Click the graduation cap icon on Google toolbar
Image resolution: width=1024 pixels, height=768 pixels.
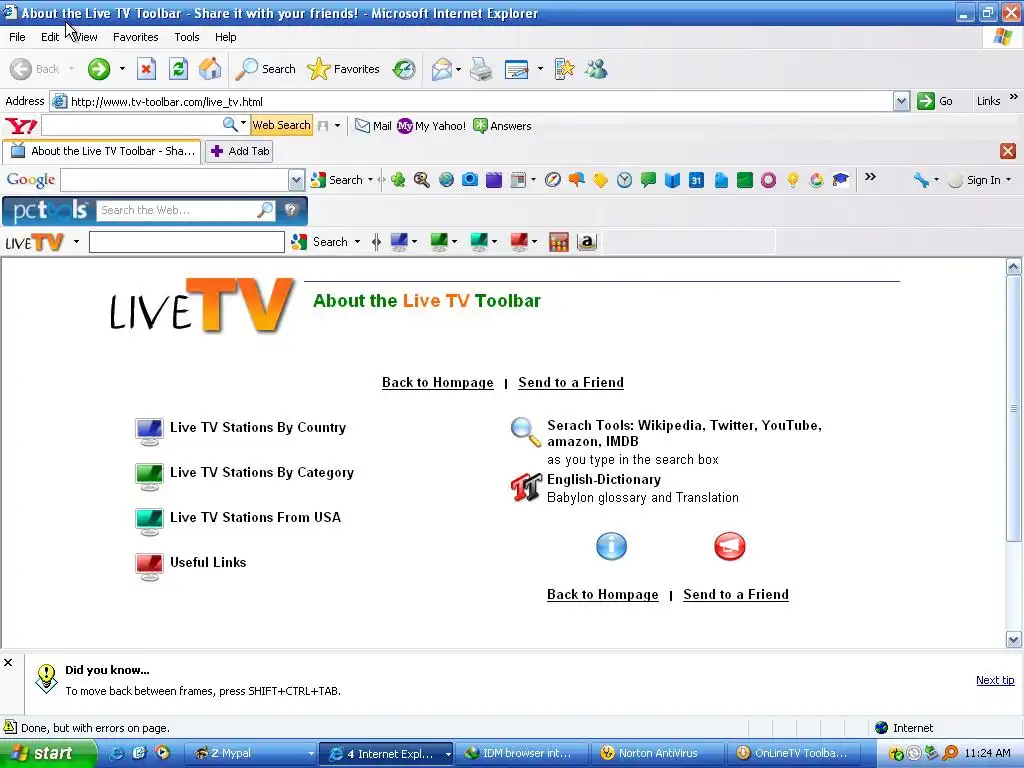tap(840, 180)
